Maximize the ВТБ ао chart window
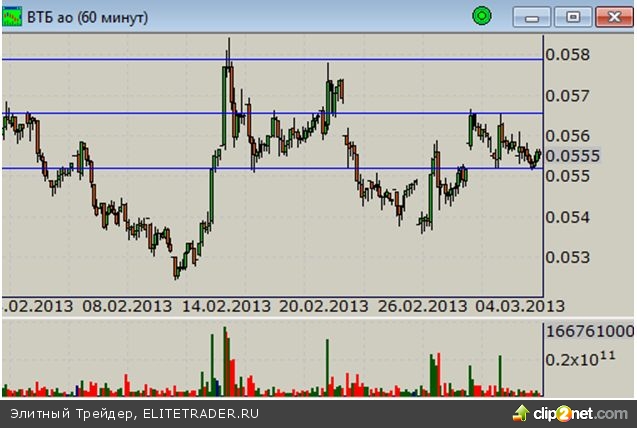This screenshot has height=428, width=637. 573,17
